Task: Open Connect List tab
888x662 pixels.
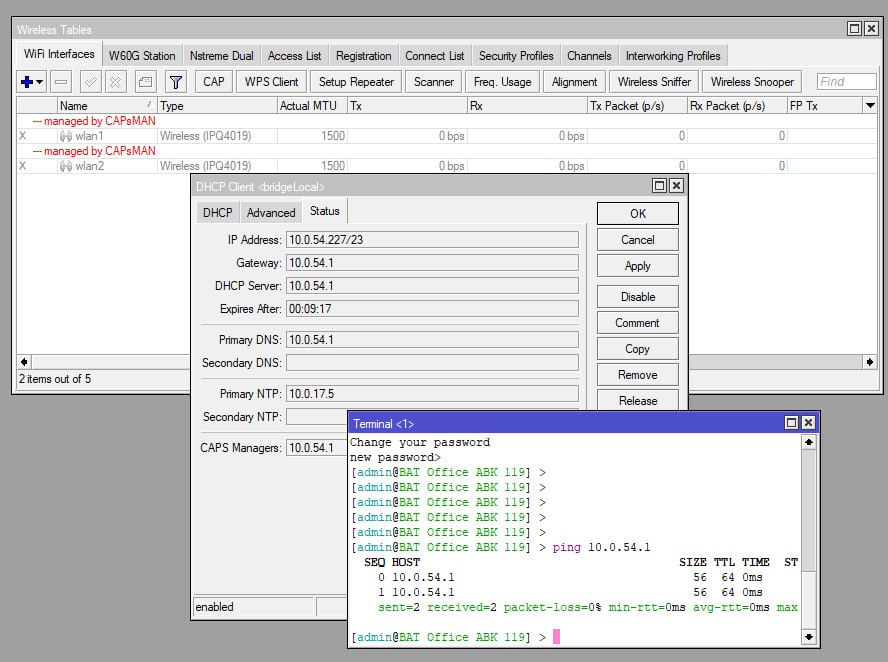Action: coord(434,56)
